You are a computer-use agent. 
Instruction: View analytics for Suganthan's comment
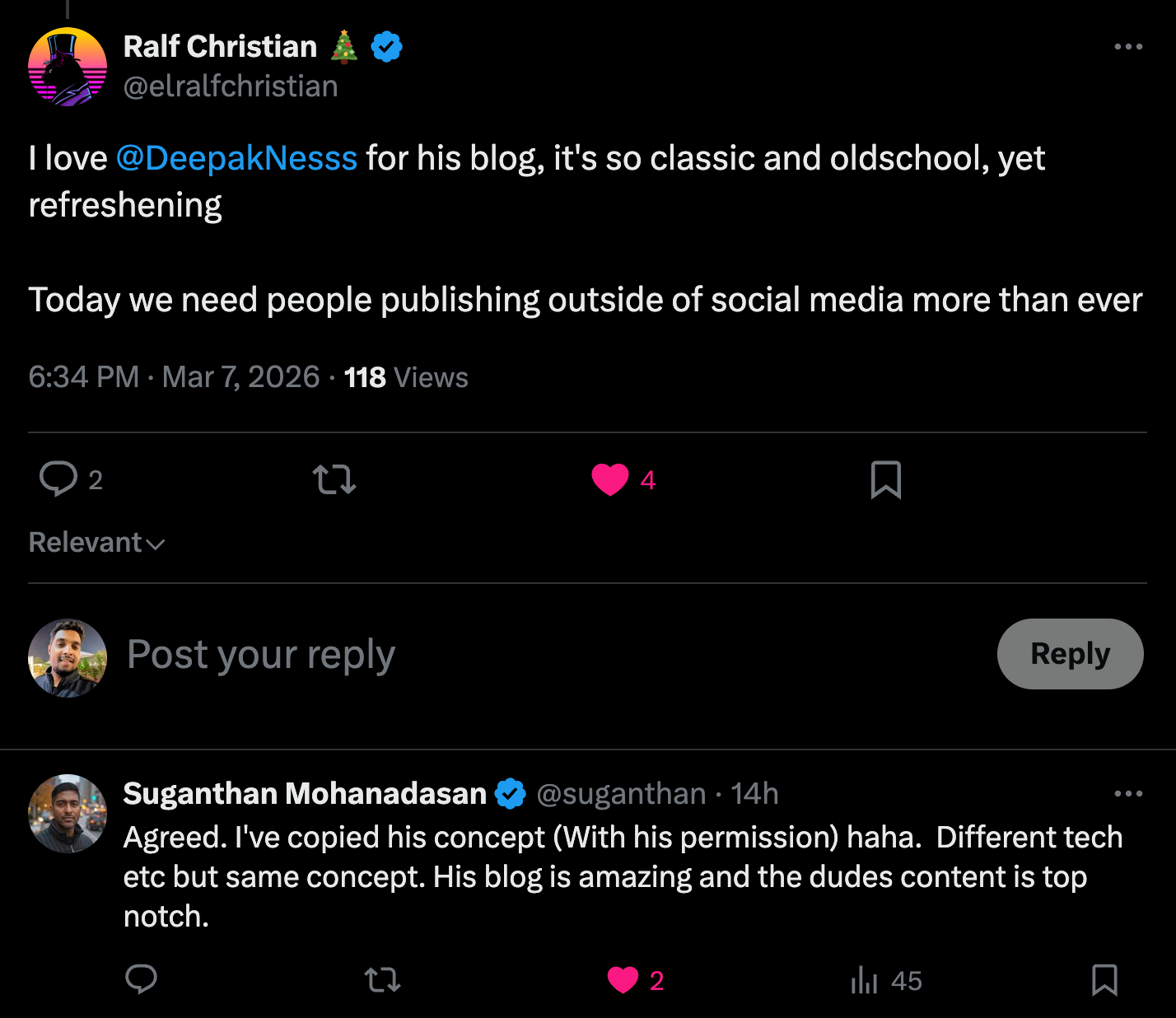[865, 980]
